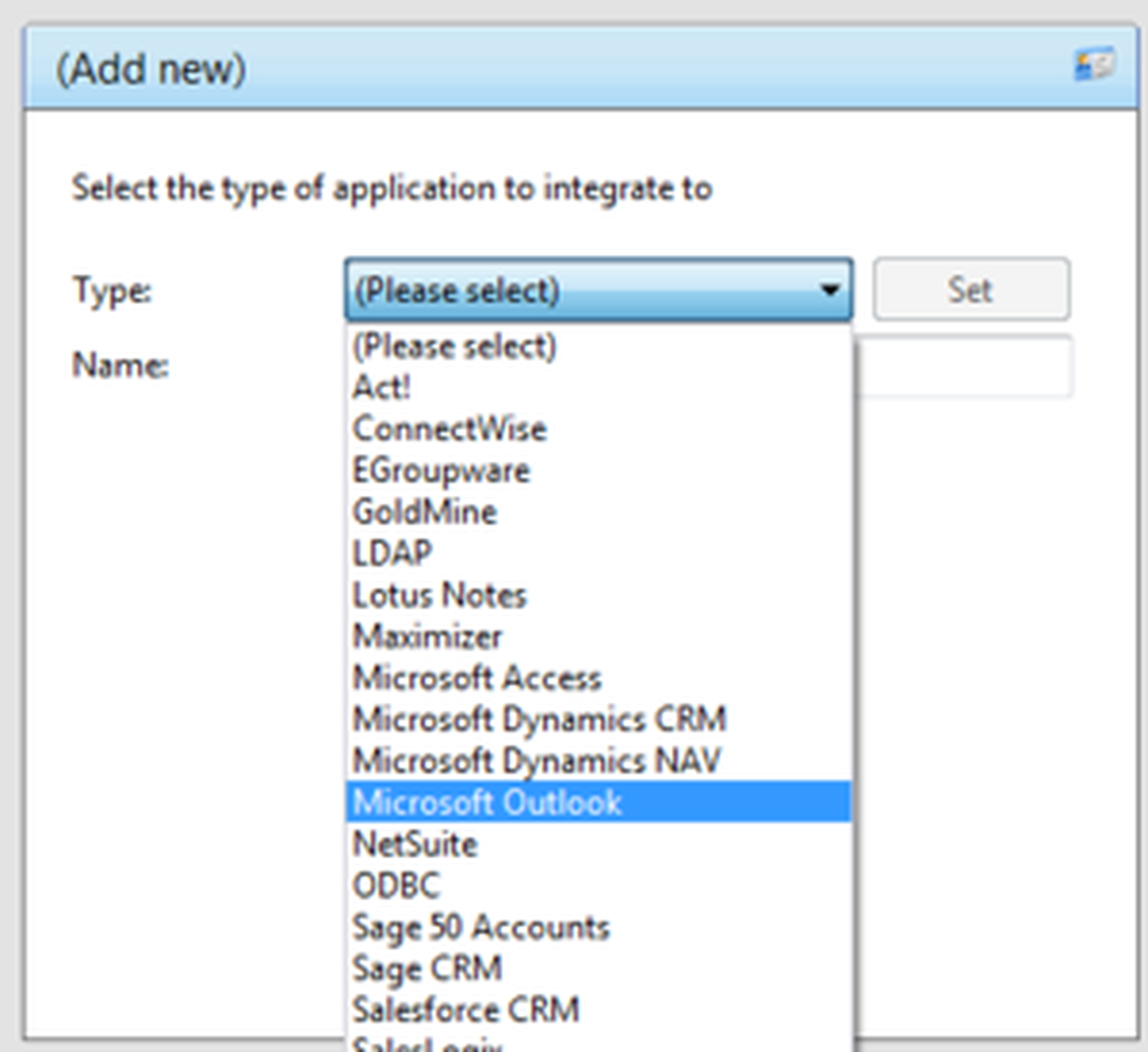Select ConnectWise in the dropdown list
This screenshot has width=1148, height=1052.
(x=450, y=429)
